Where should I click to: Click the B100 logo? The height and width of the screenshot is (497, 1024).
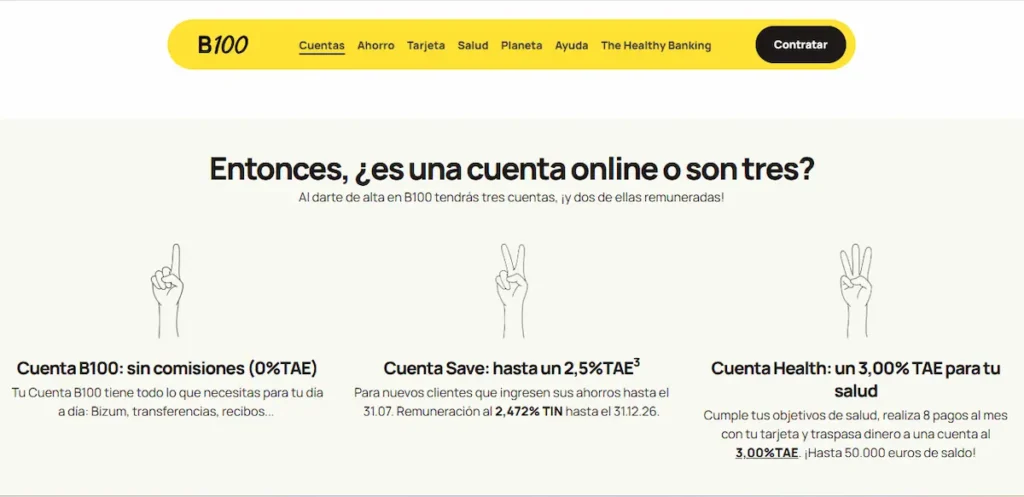pyautogui.click(x=223, y=45)
